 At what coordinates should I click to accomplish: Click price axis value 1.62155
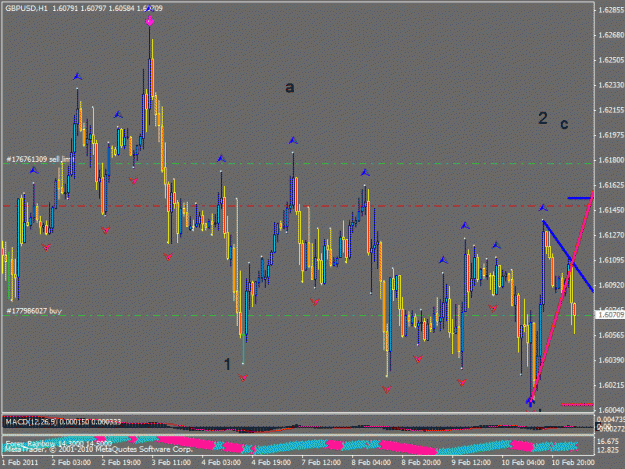click(x=611, y=110)
